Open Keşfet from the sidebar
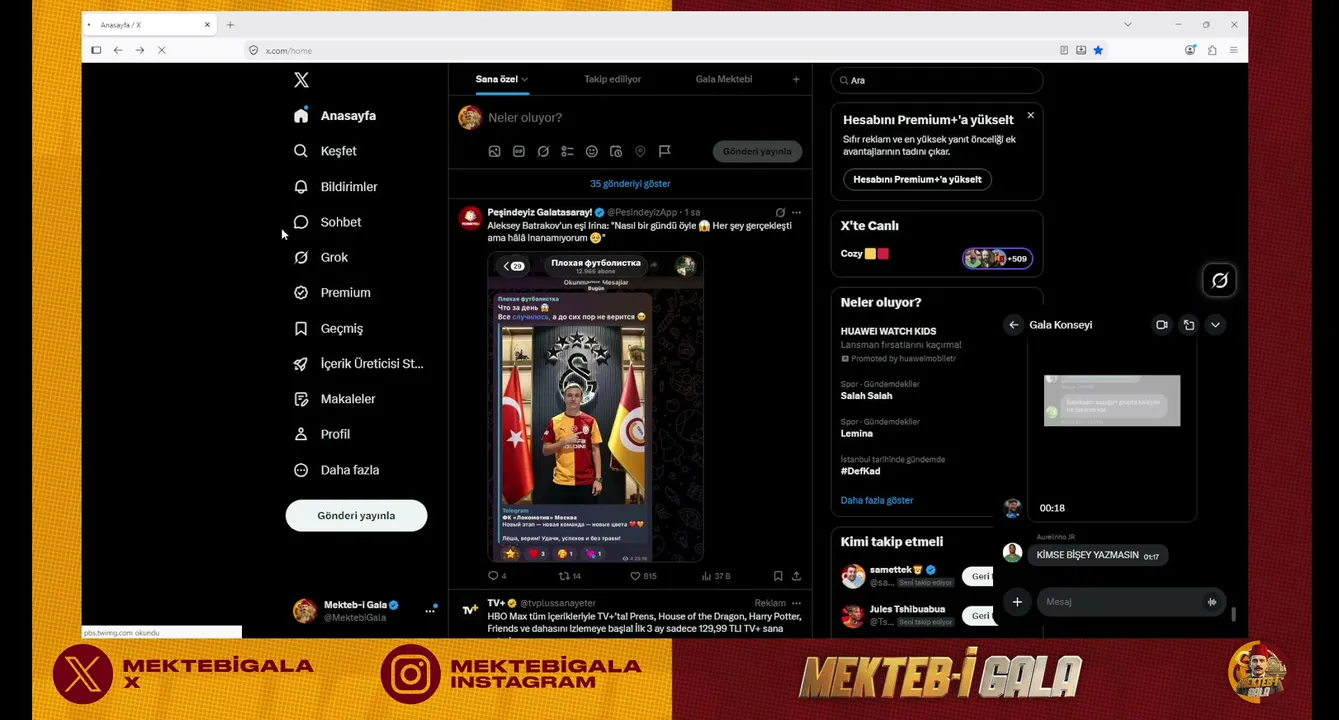The height and width of the screenshot is (720, 1339). (x=325, y=151)
